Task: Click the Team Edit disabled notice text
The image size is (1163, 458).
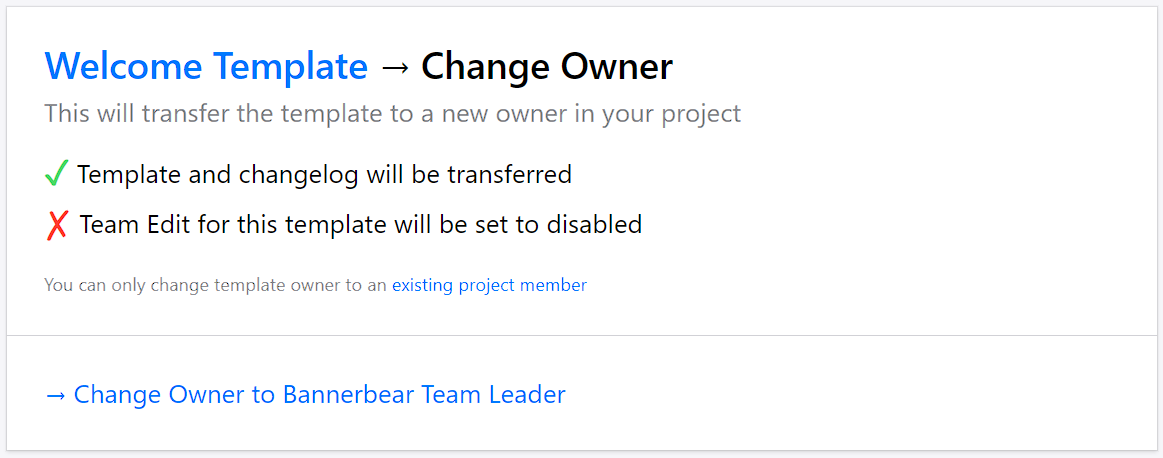Action: [x=360, y=225]
